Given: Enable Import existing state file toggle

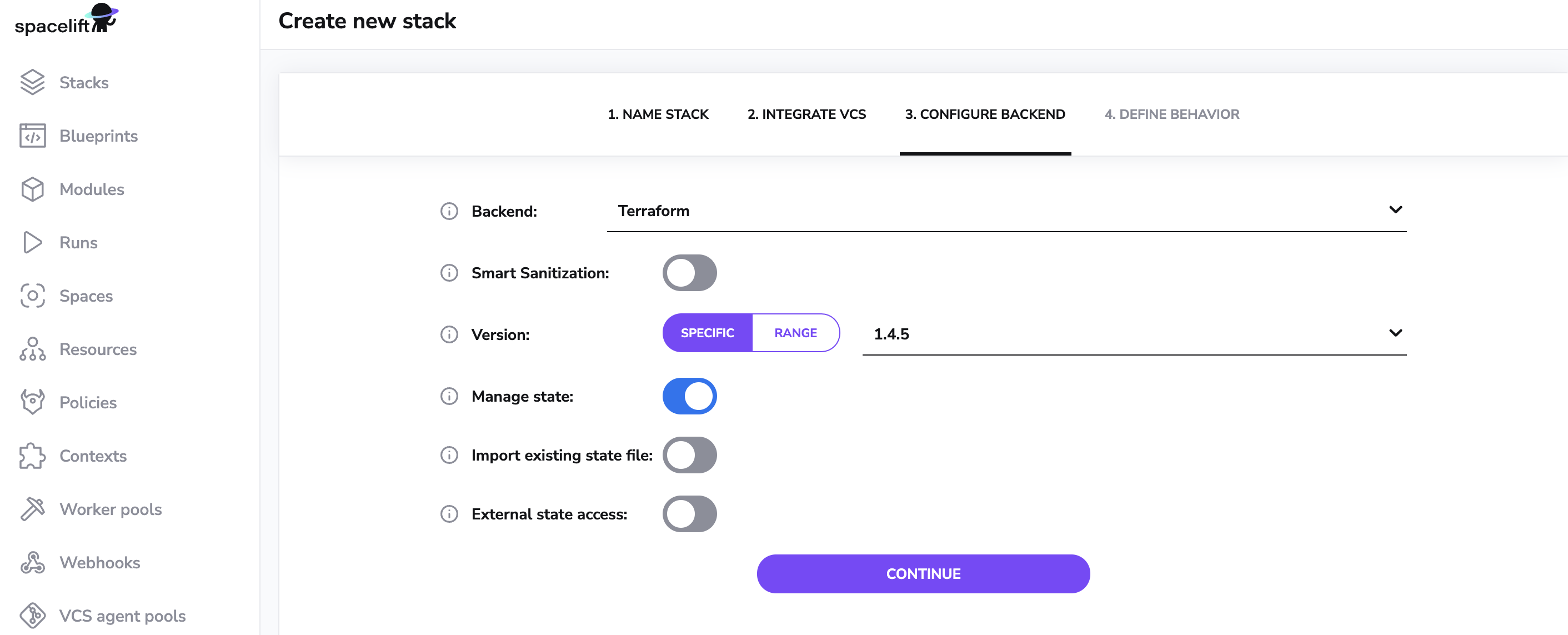Looking at the screenshot, I should click(x=689, y=455).
